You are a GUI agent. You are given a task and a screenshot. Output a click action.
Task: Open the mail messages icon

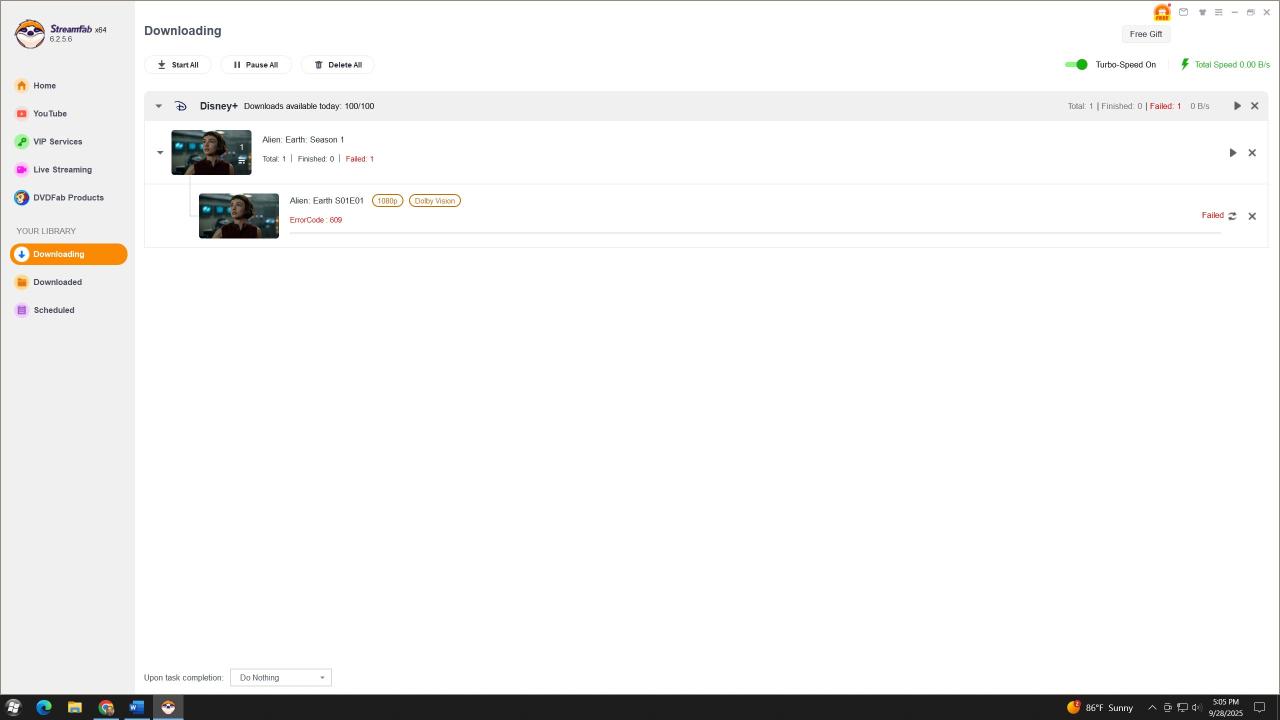pyautogui.click(x=1184, y=12)
